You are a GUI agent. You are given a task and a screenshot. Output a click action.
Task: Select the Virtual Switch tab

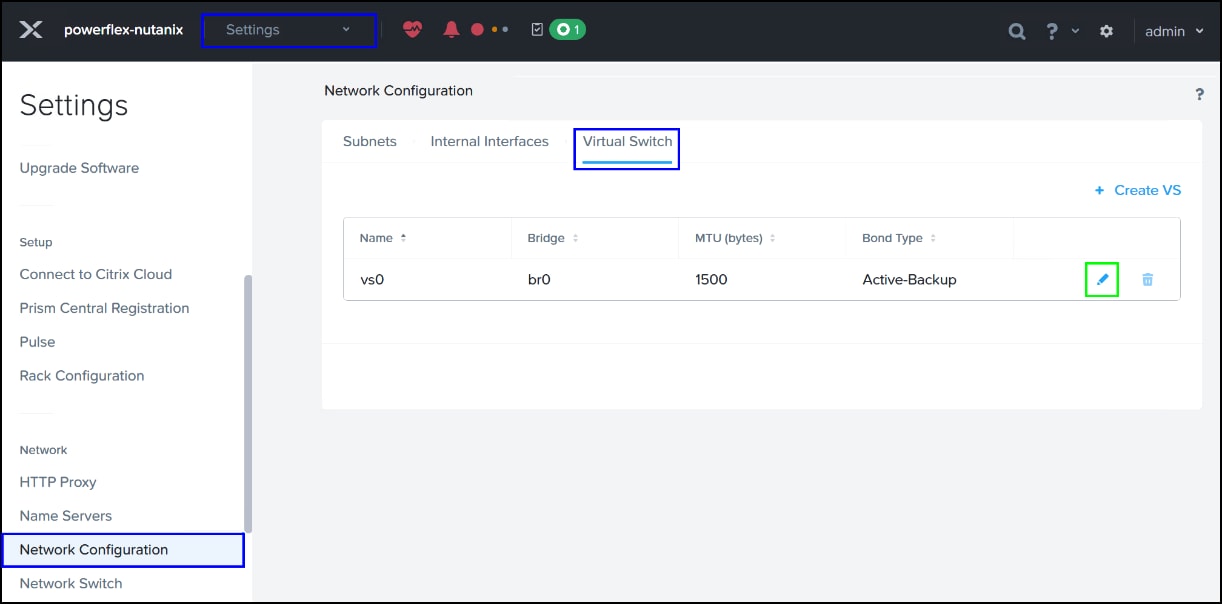(x=627, y=141)
